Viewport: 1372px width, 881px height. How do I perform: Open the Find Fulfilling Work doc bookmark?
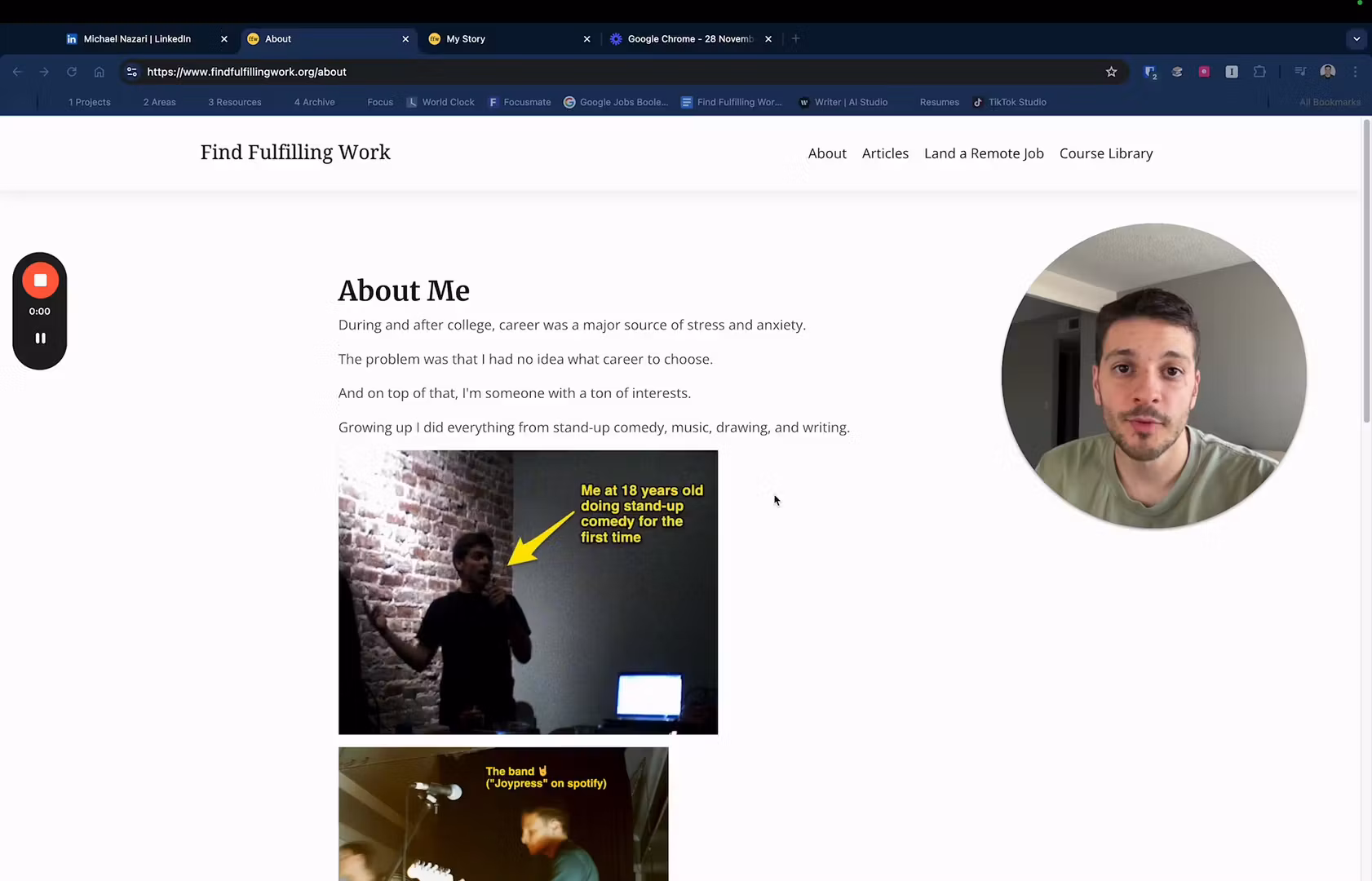pyautogui.click(x=732, y=102)
